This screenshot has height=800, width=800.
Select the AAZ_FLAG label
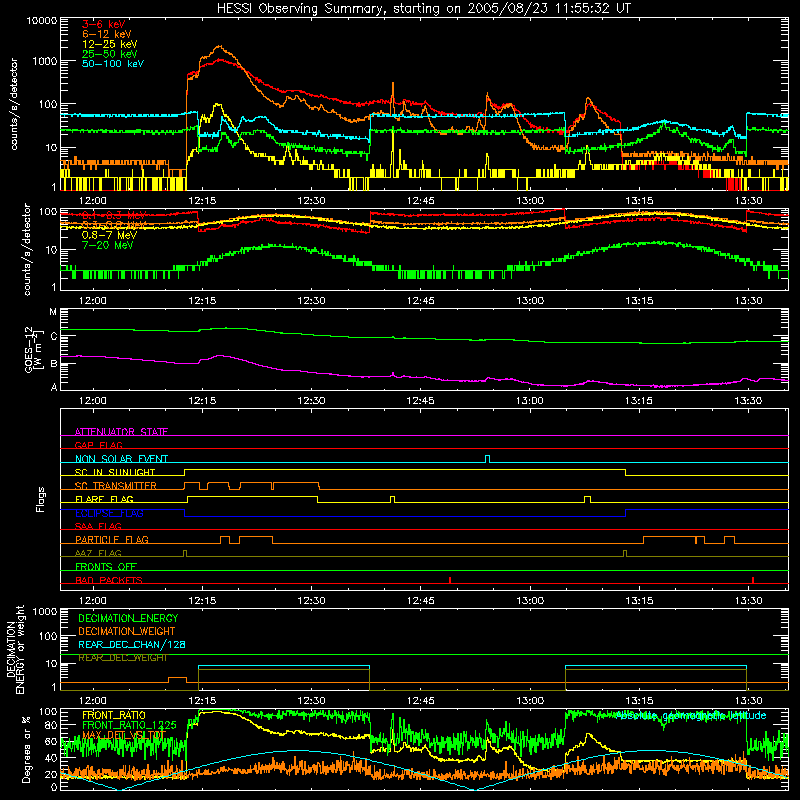98,553
